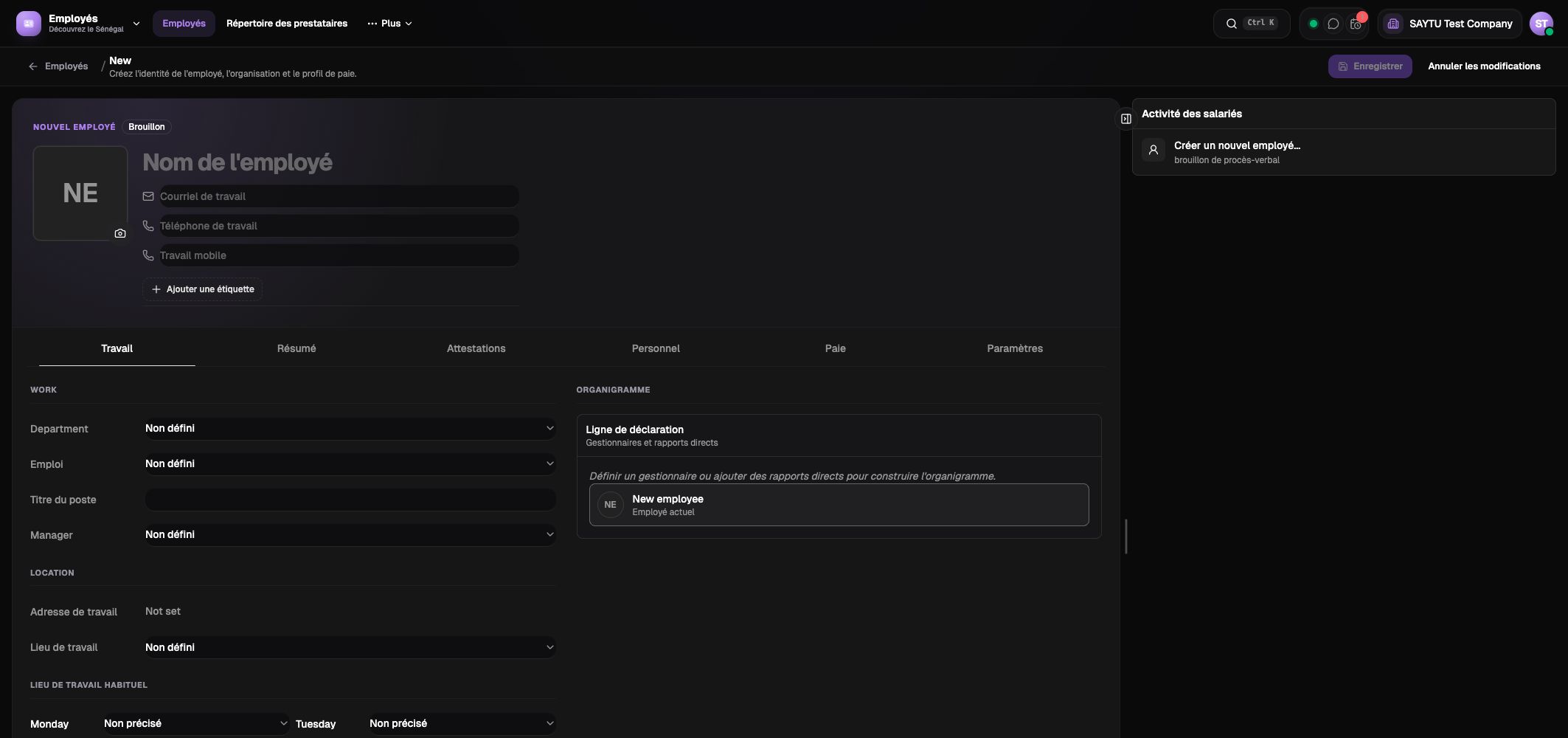
Task: Open the Monday work location dropdown
Action: pyautogui.click(x=195, y=724)
